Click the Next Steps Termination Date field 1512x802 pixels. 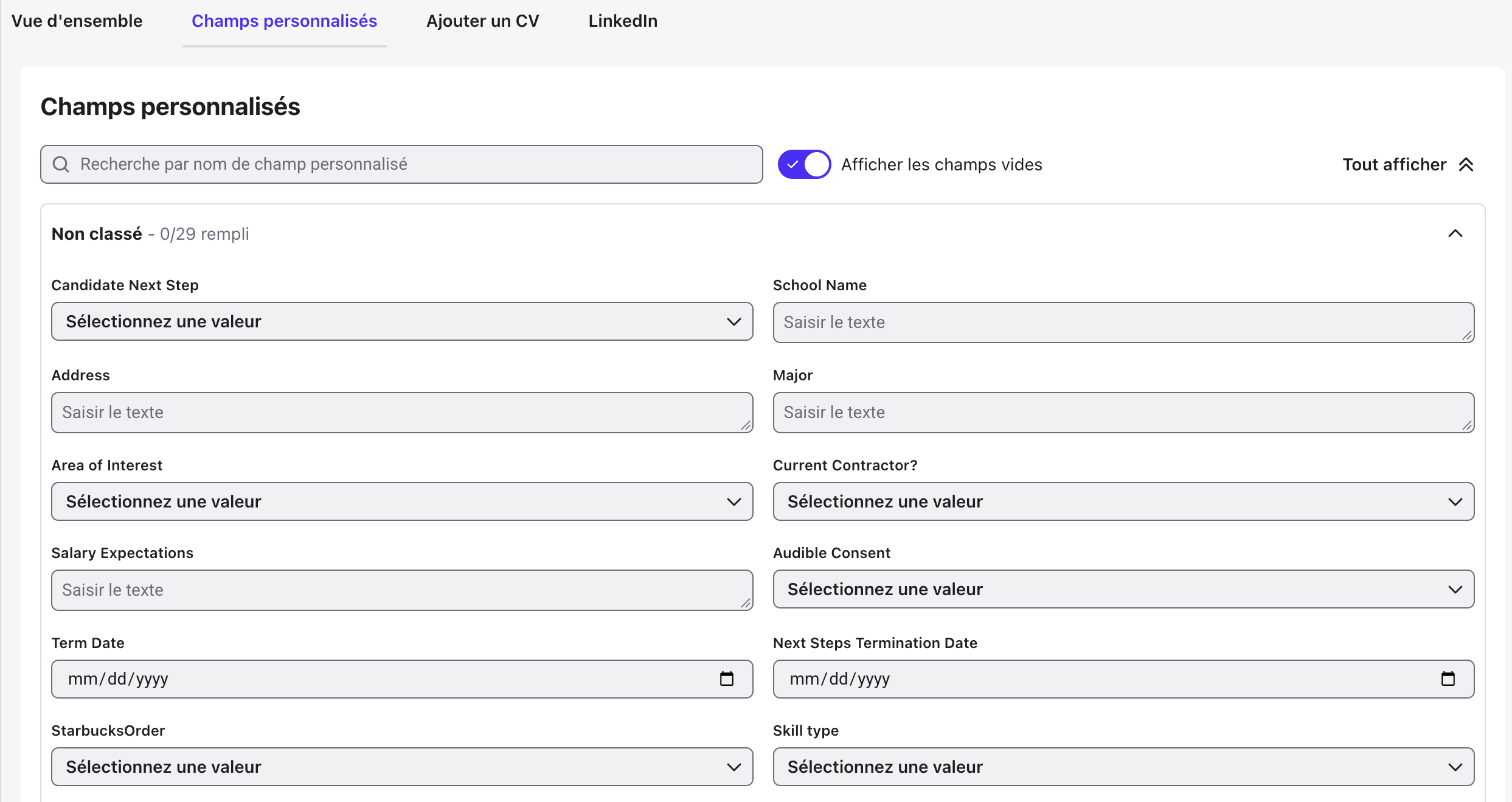[1124, 679]
